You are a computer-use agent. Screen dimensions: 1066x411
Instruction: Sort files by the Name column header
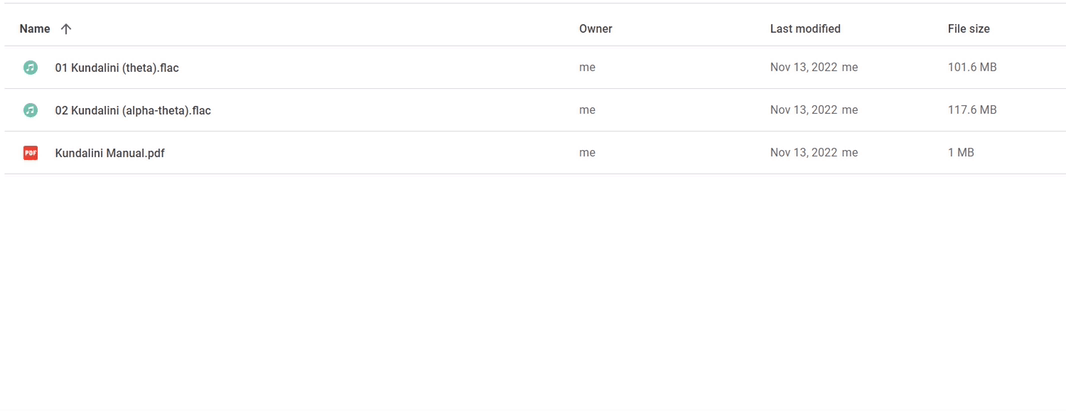click(x=35, y=29)
